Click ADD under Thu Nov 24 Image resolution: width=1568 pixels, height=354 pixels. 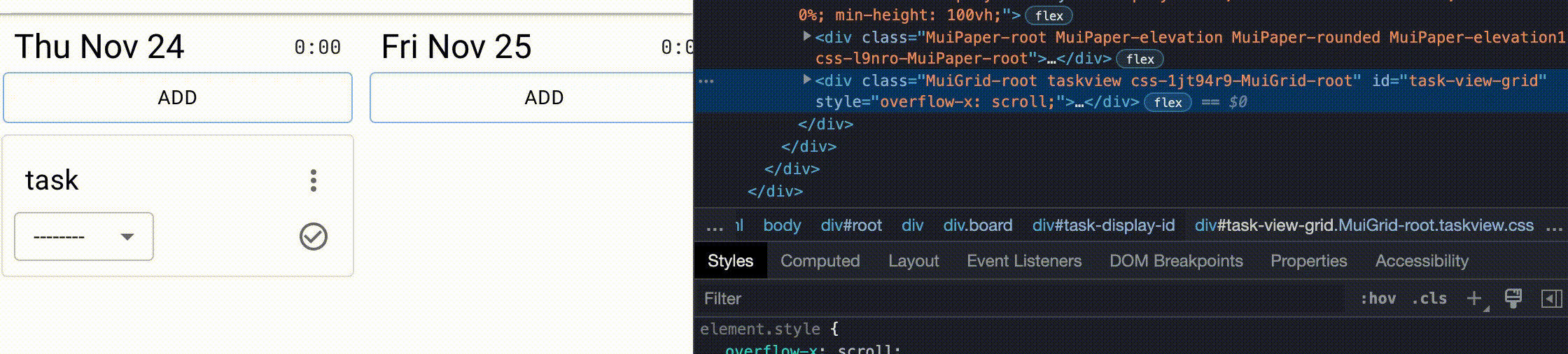point(178,97)
